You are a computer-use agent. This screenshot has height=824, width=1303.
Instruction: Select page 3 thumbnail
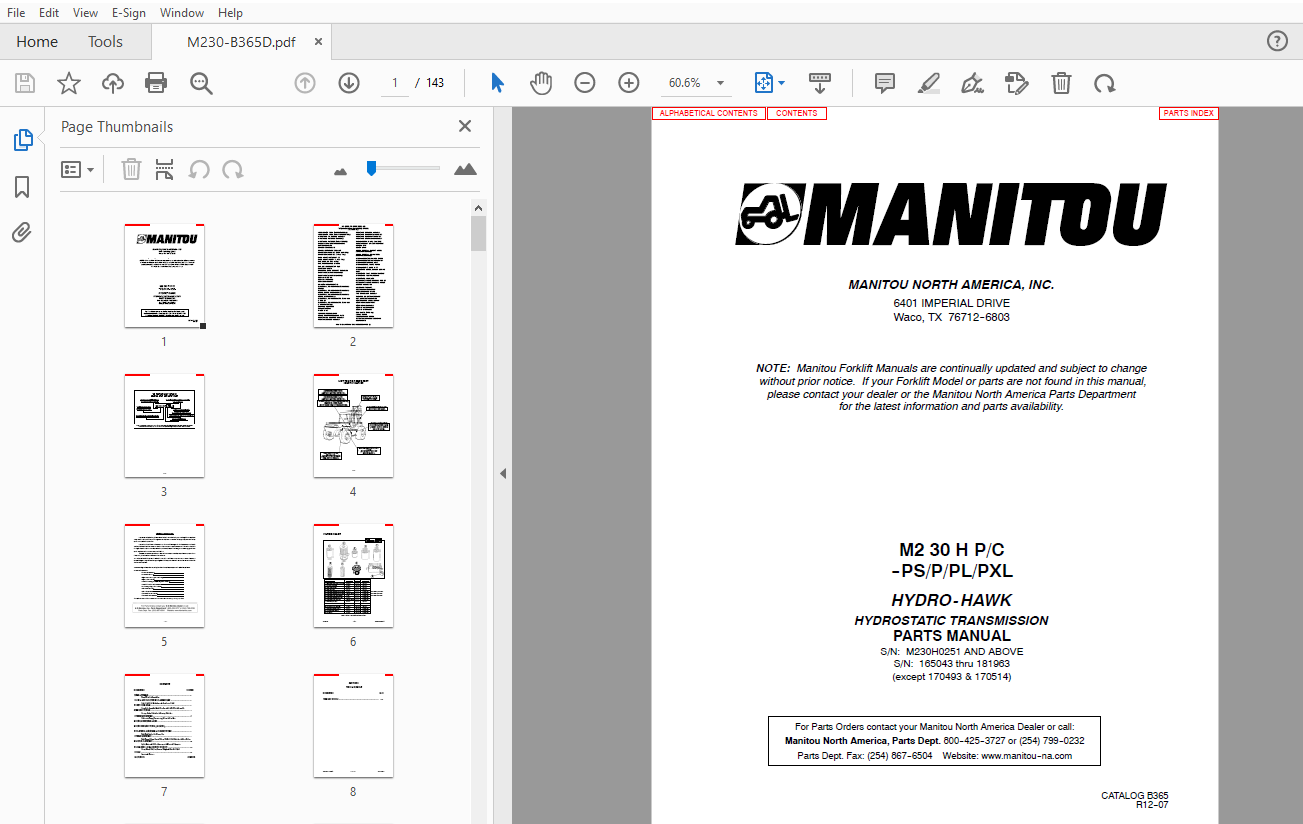click(164, 426)
